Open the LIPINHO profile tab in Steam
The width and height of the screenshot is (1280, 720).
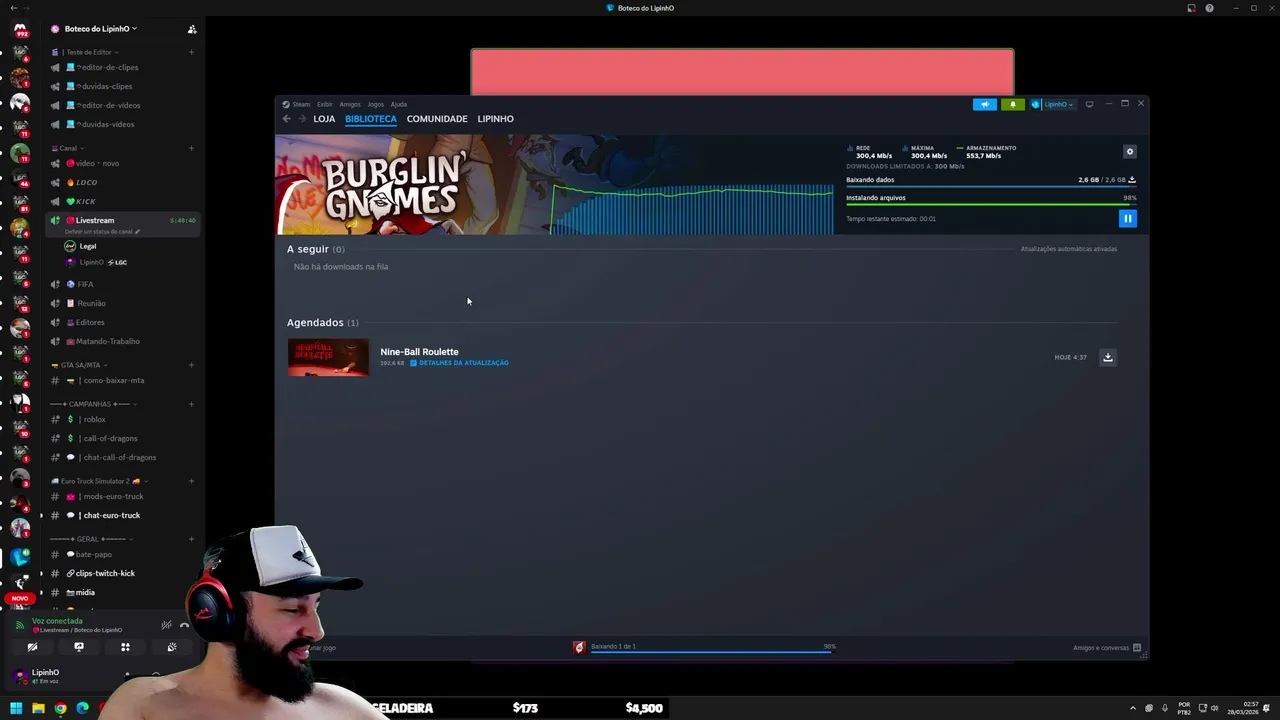coord(495,119)
